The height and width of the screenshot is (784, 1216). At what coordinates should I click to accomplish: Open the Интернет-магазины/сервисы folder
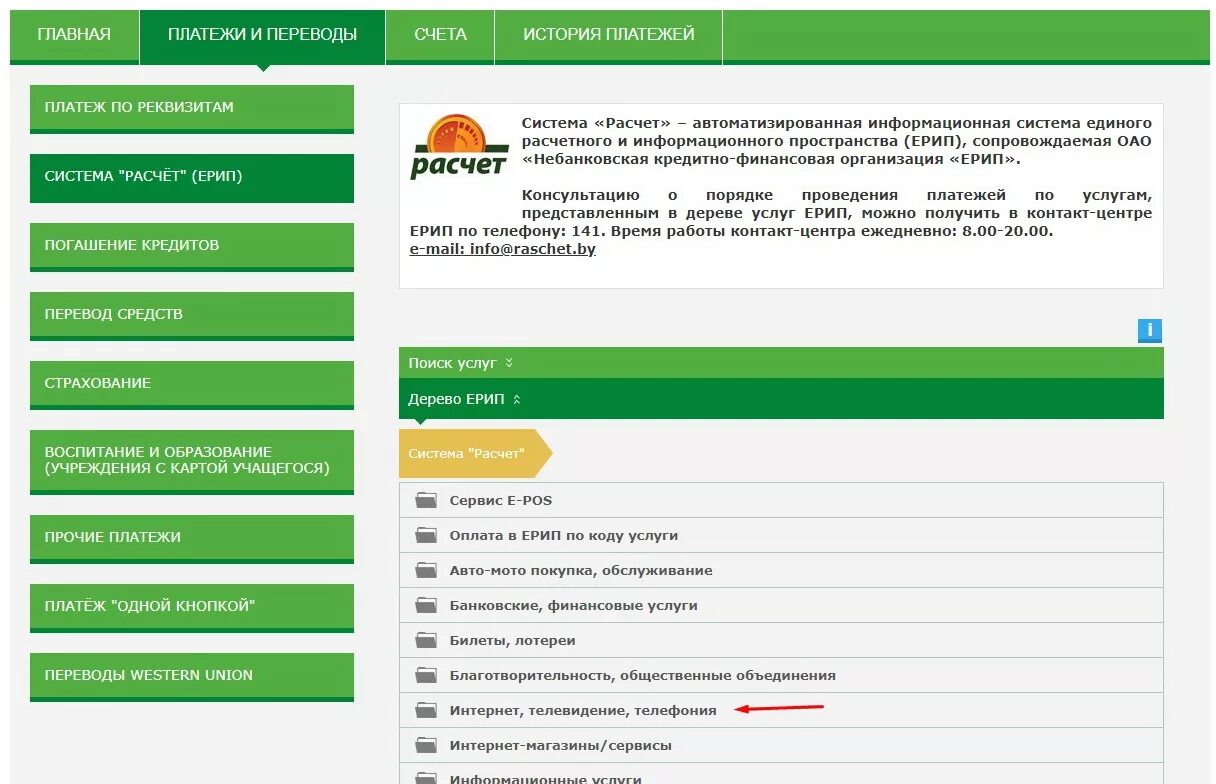pos(781,745)
